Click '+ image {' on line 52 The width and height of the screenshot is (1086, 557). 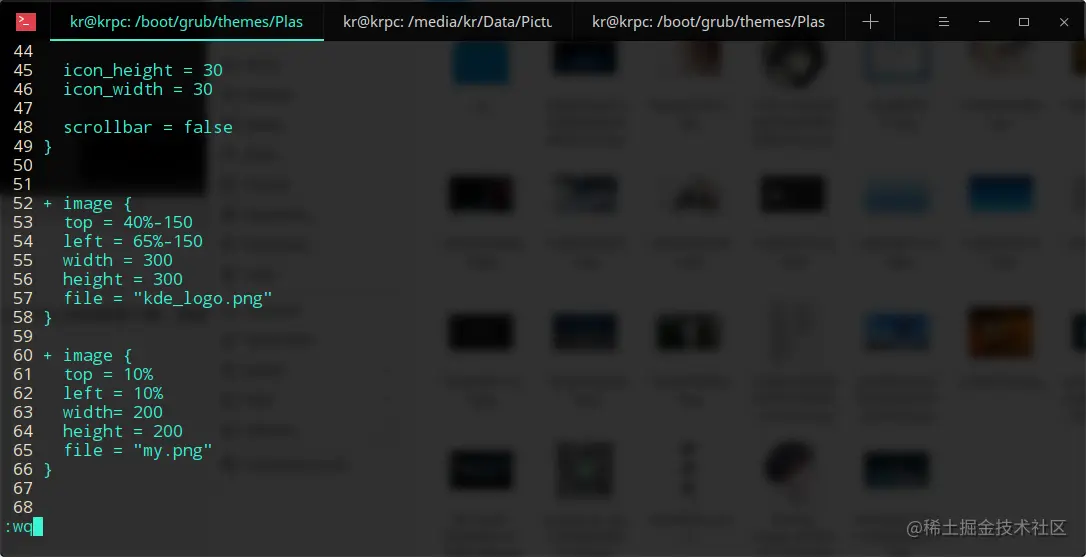tap(87, 204)
